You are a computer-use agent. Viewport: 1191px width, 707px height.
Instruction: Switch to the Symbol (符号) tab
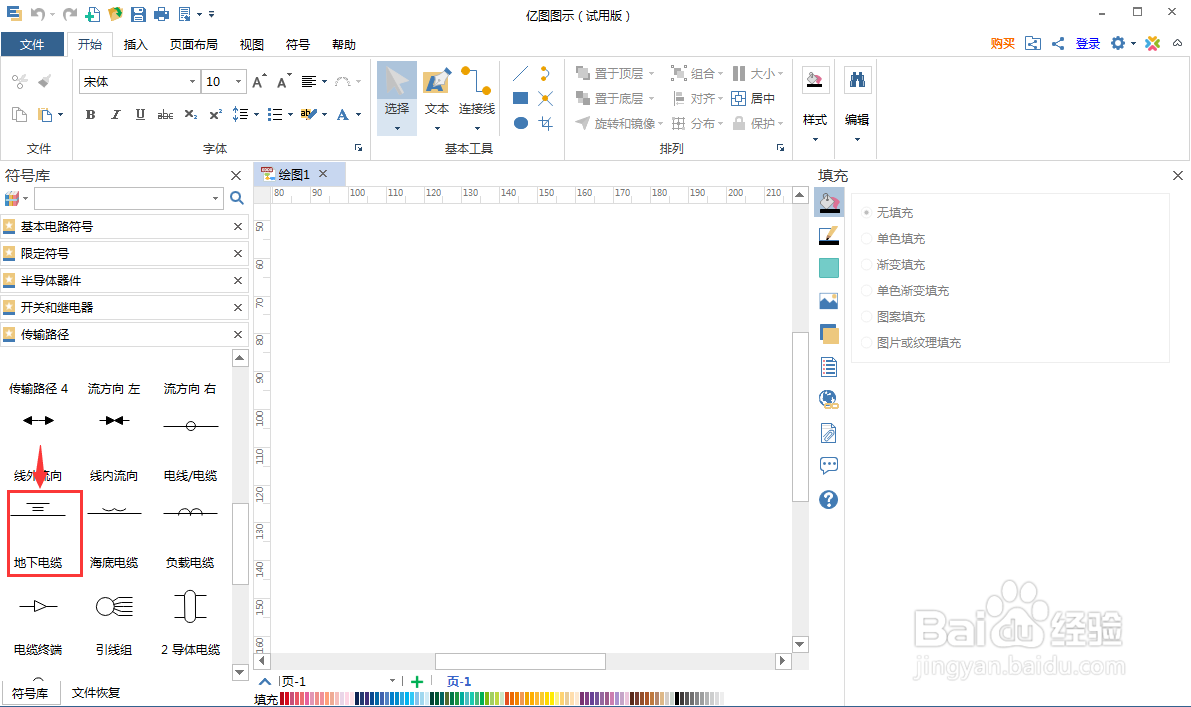(x=298, y=45)
